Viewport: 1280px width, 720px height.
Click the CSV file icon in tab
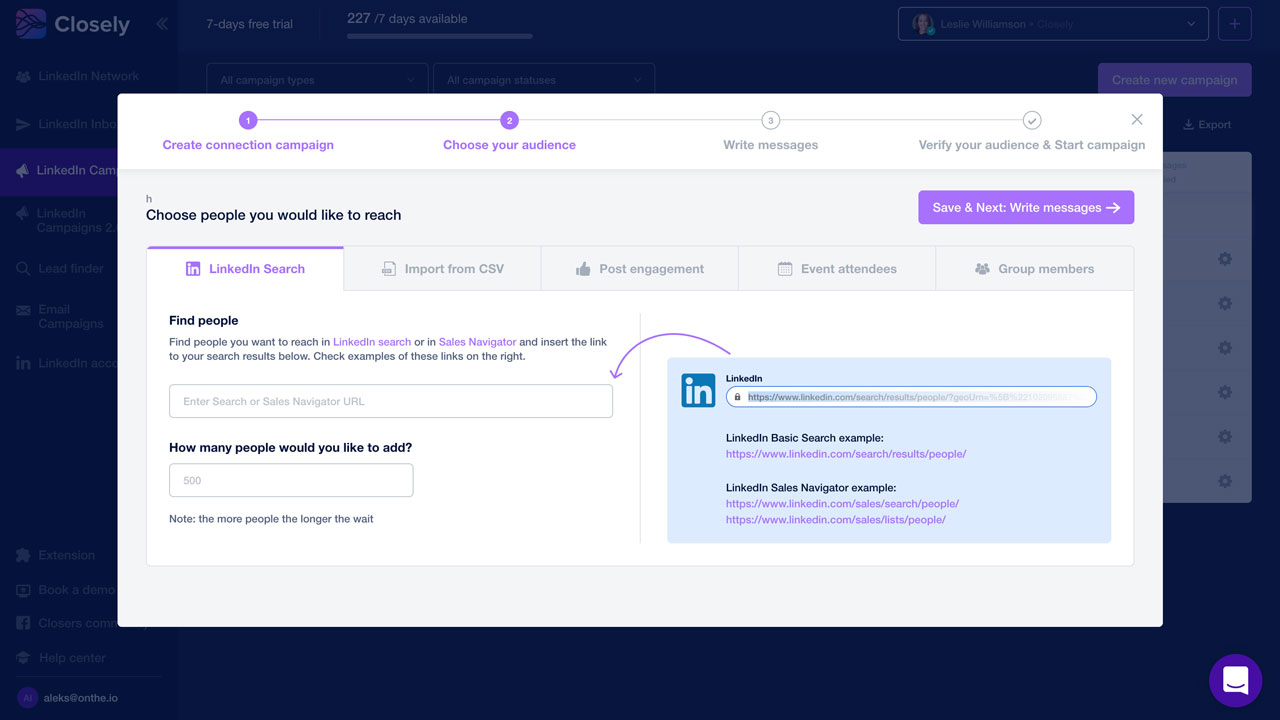389,269
